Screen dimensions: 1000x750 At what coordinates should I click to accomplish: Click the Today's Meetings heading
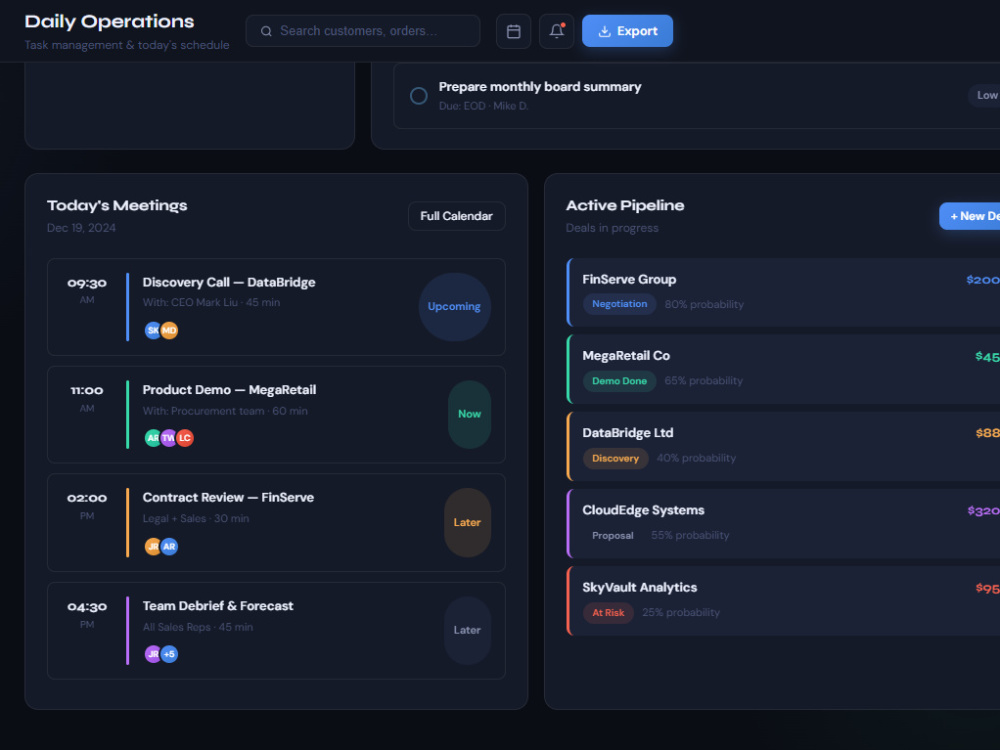pyautogui.click(x=117, y=206)
